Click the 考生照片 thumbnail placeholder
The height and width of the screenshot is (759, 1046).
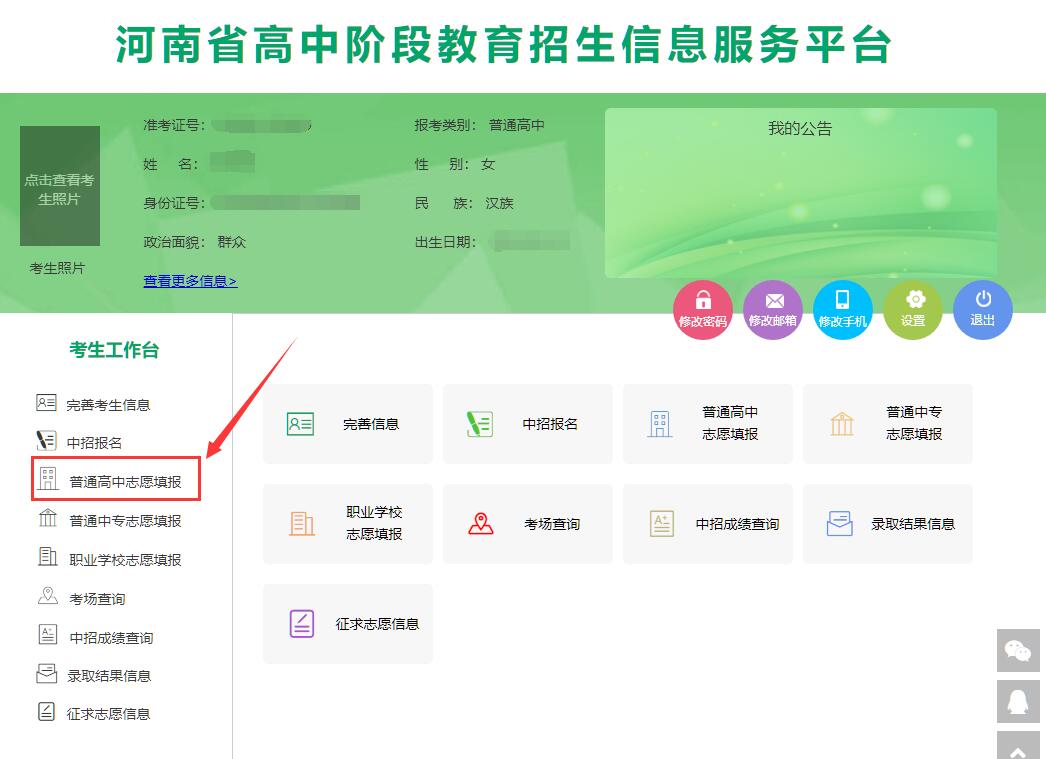(x=60, y=186)
